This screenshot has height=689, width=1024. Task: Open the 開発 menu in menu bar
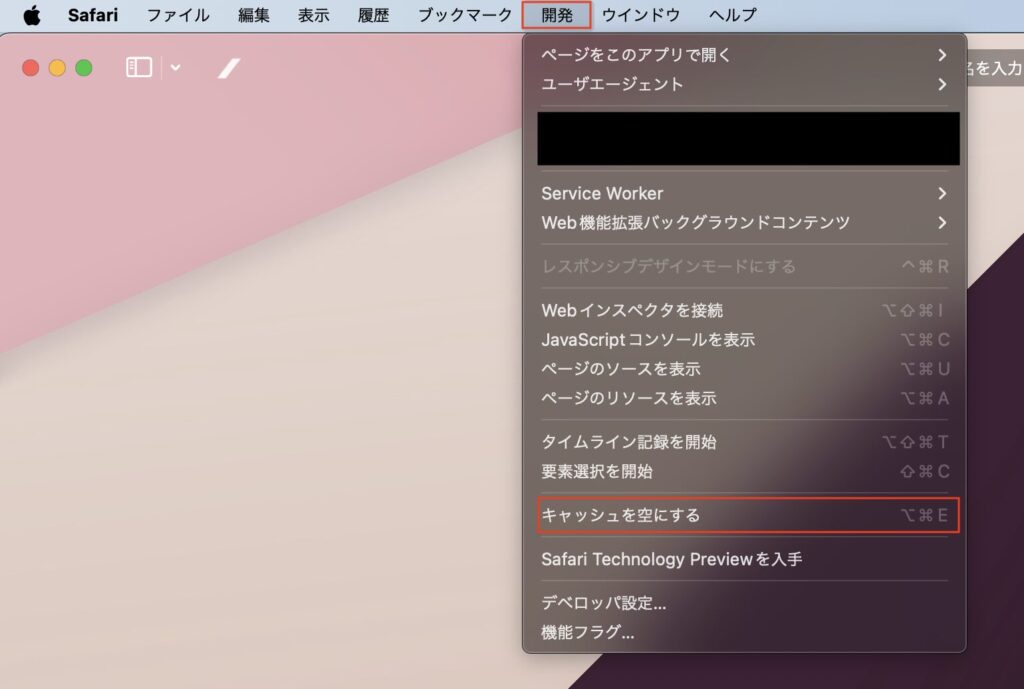pyautogui.click(x=557, y=15)
